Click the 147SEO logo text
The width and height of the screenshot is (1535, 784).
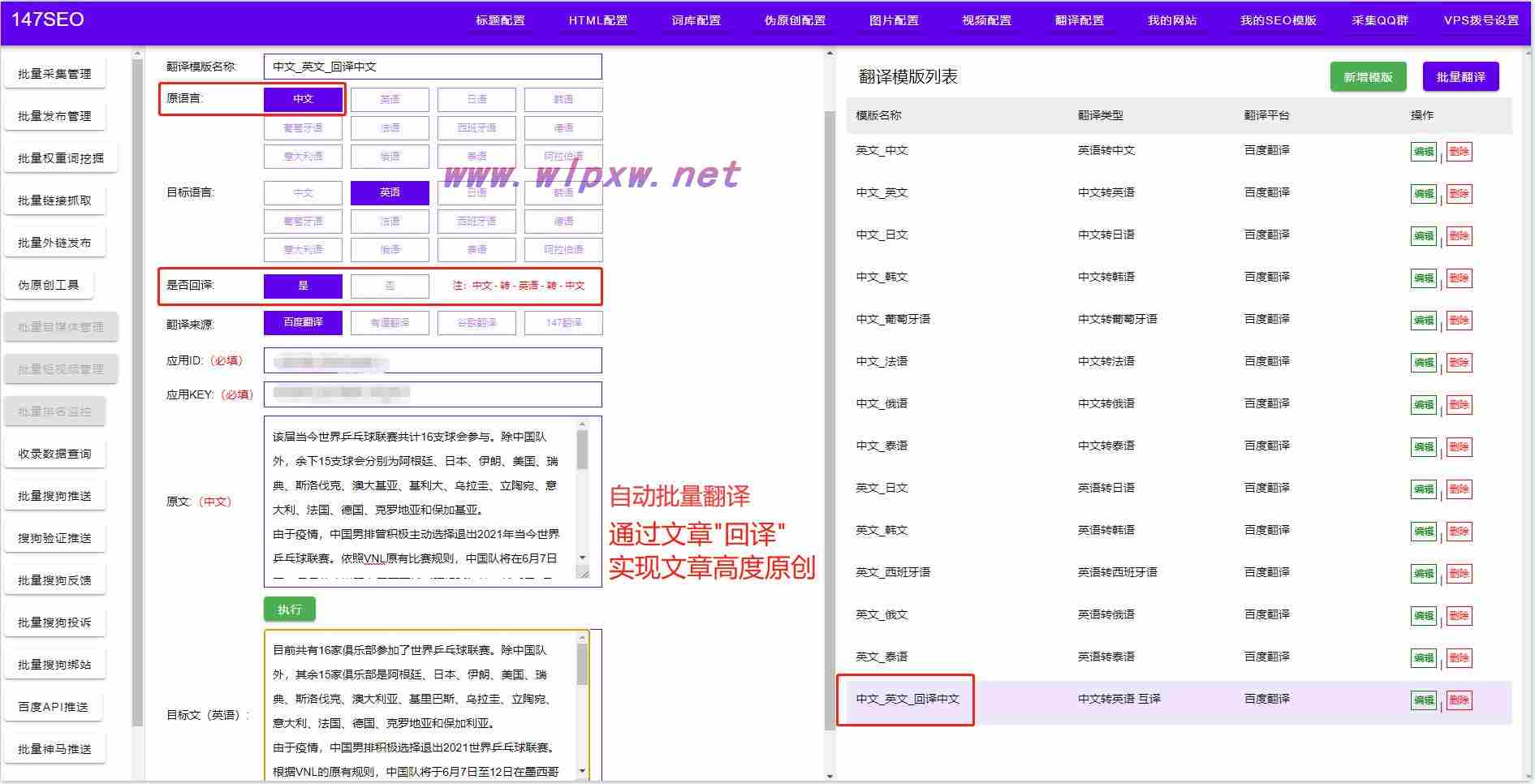(x=48, y=19)
